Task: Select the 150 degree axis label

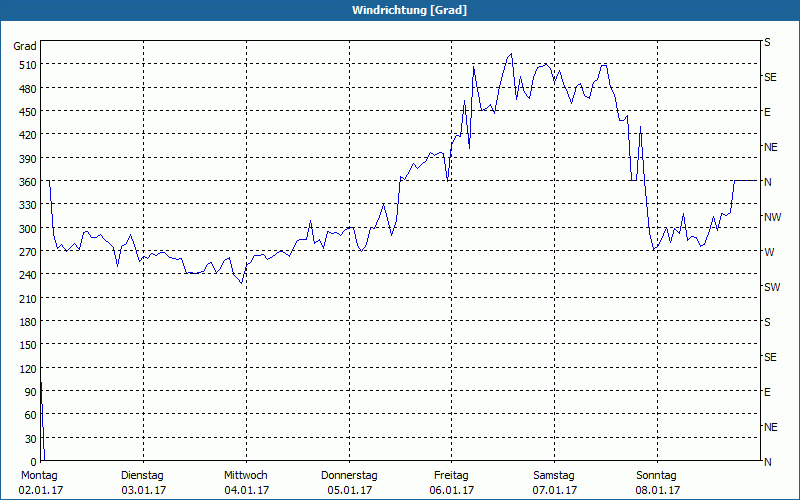Action: click(x=28, y=345)
